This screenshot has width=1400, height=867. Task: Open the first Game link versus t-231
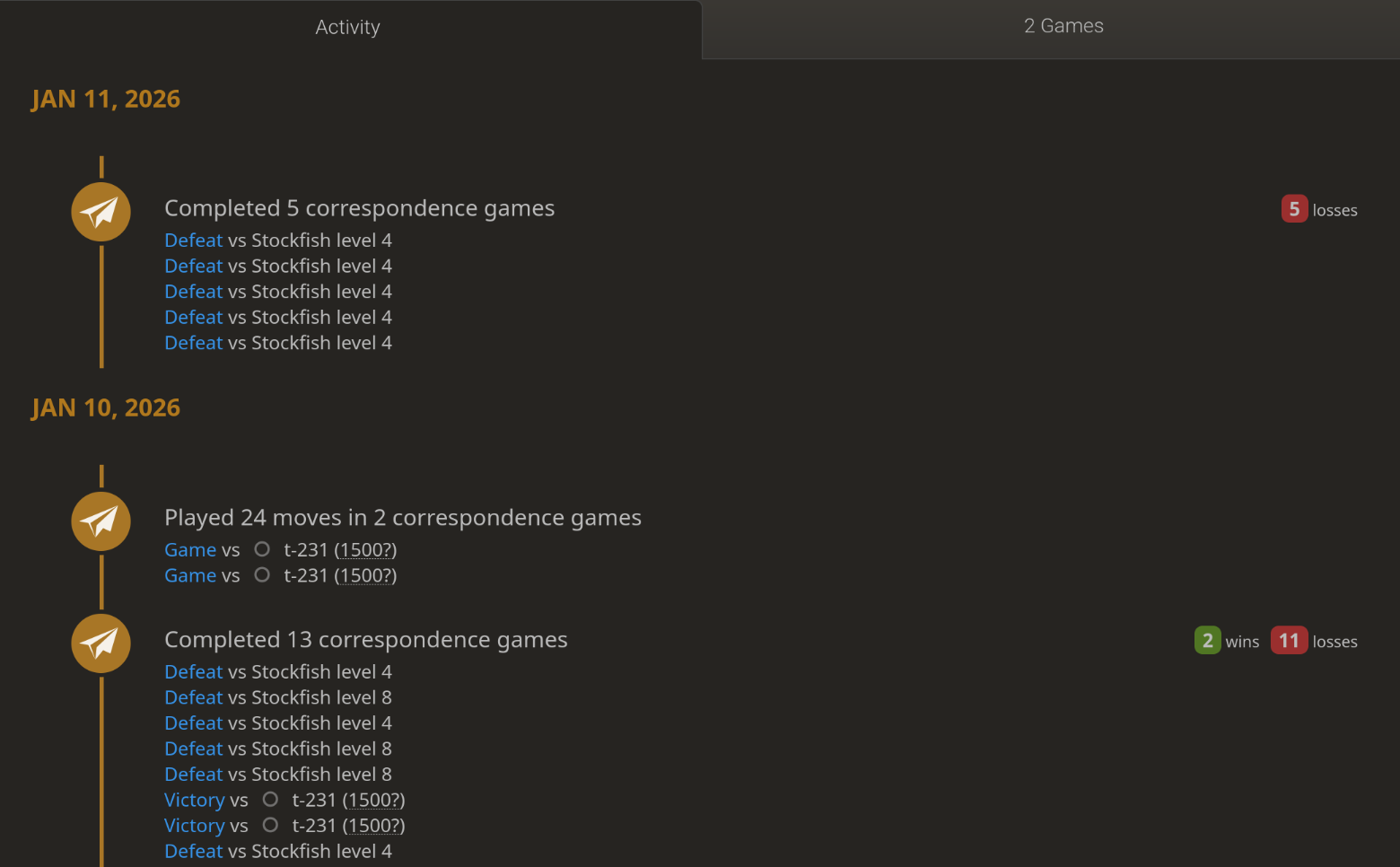[190, 550]
